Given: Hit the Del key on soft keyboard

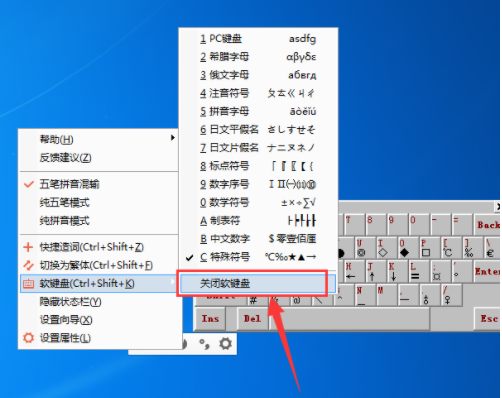Looking at the screenshot, I should pos(252,319).
